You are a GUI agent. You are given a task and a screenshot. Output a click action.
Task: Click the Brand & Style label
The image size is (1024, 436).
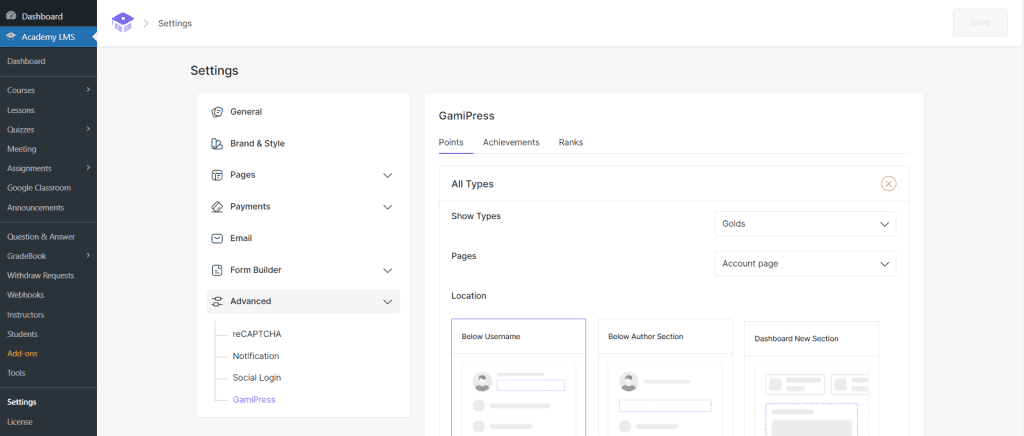(x=257, y=144)
